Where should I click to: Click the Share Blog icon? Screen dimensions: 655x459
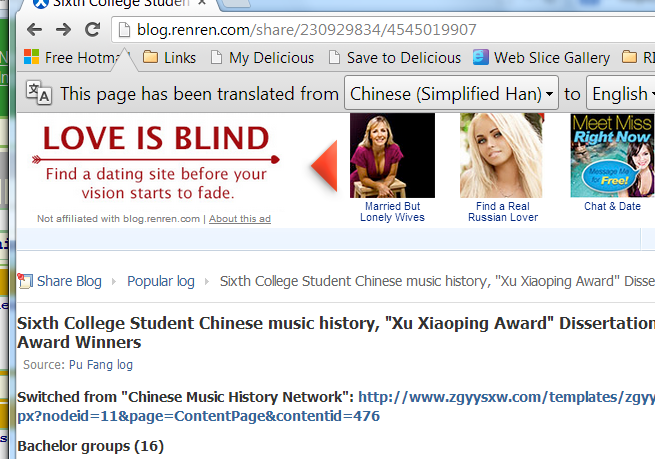pos(25,281)
